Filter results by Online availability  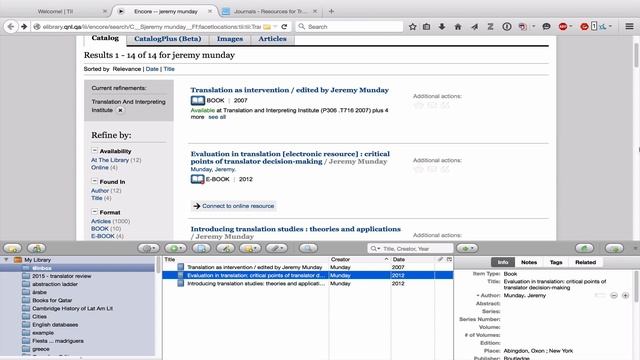coord(100,167)
